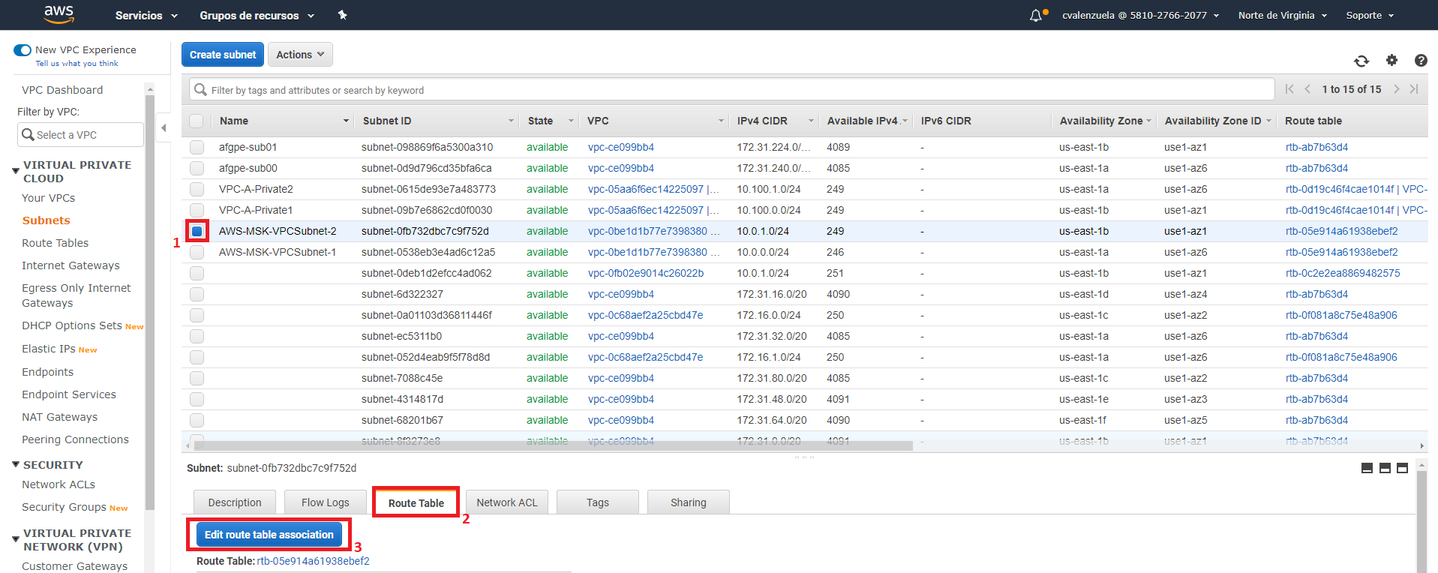The image size is (1438, 573).
Task: Open rtb-0c2e2ea8869482575 route table link
Action: point(1343,273)
